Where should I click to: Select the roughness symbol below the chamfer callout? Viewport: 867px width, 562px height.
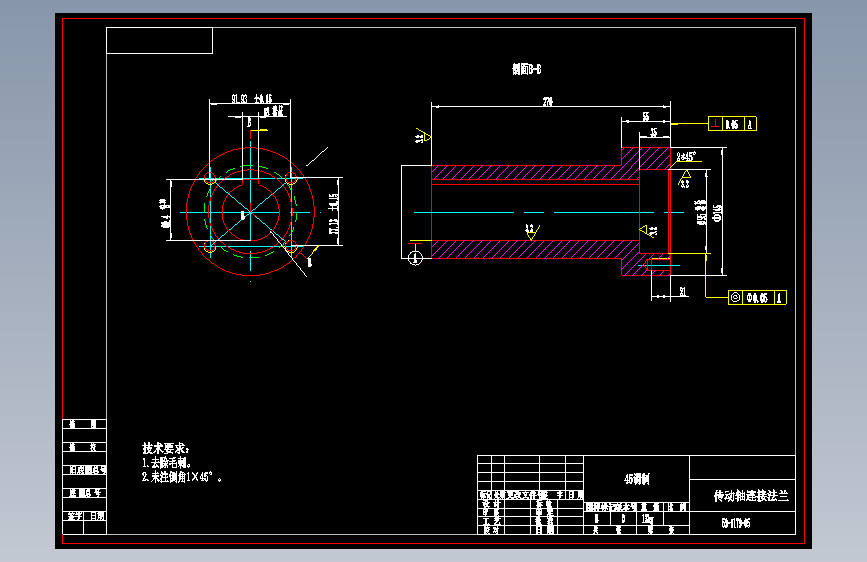(685, 179)
